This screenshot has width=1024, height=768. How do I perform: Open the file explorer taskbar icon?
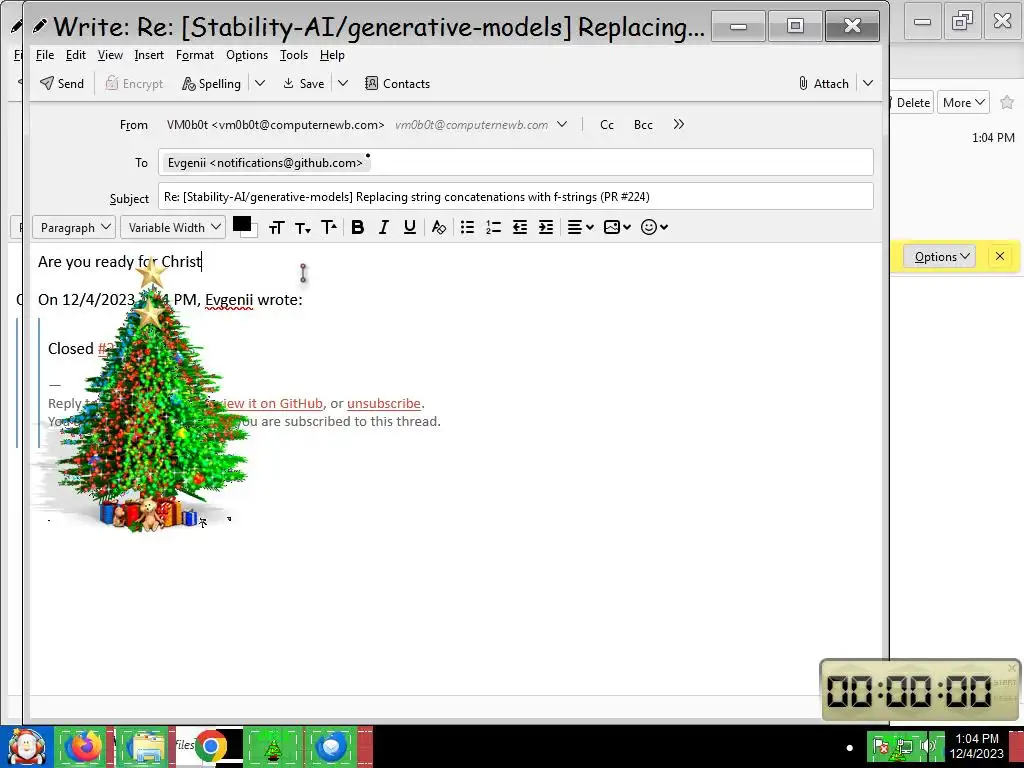[145, 747]
